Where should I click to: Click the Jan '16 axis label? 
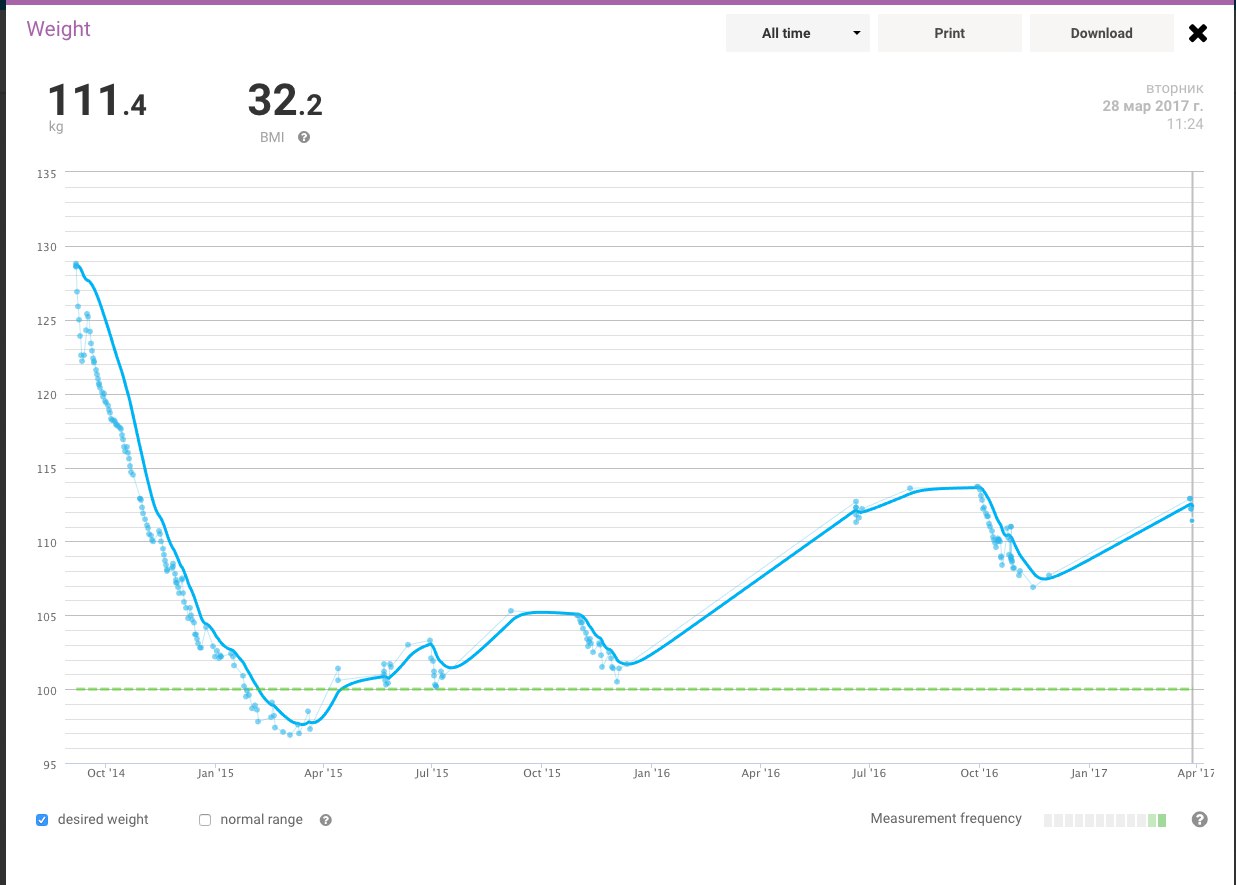pos(651,773)
